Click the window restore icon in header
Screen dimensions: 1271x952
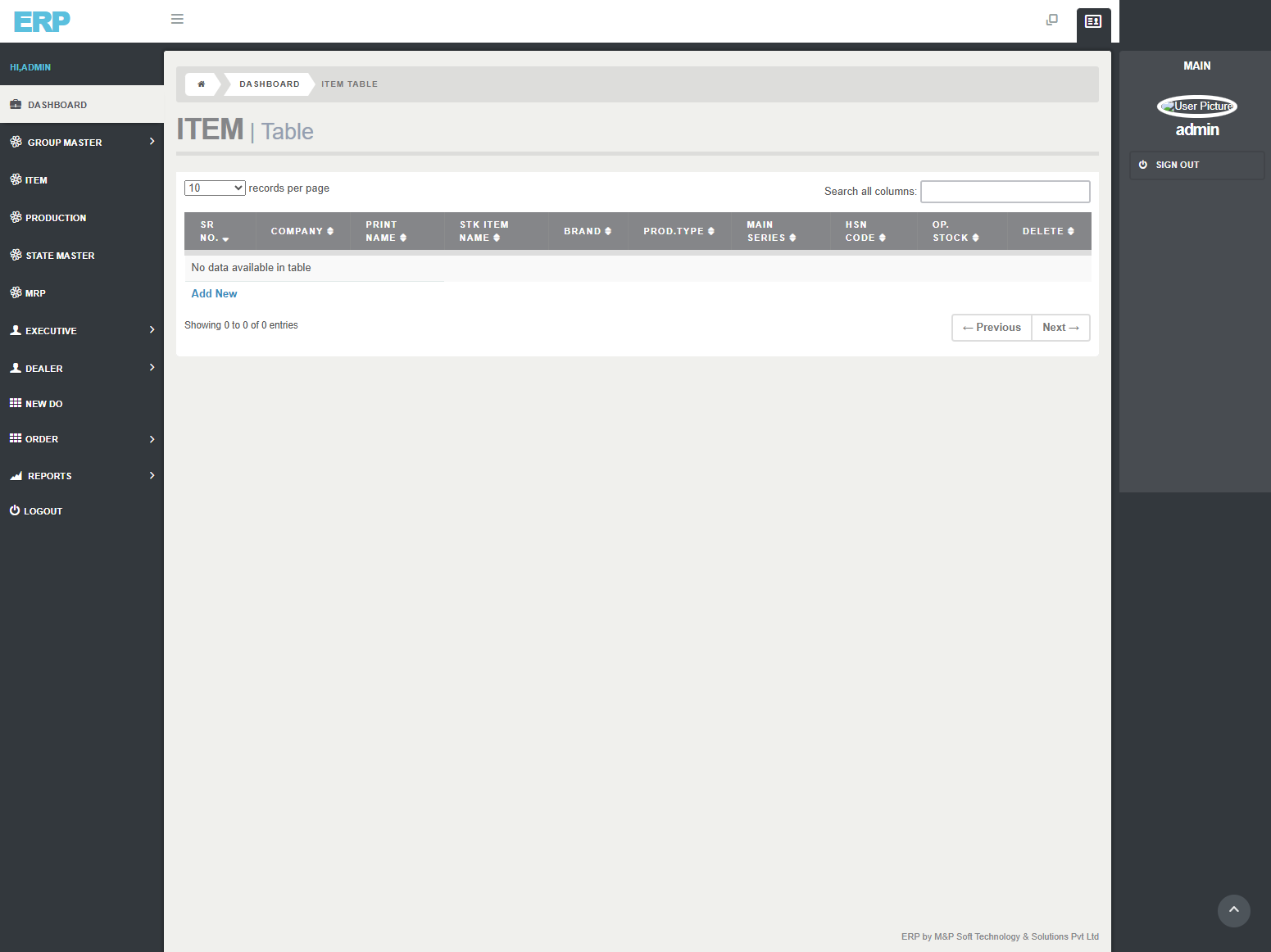(x=1052, y=20)
